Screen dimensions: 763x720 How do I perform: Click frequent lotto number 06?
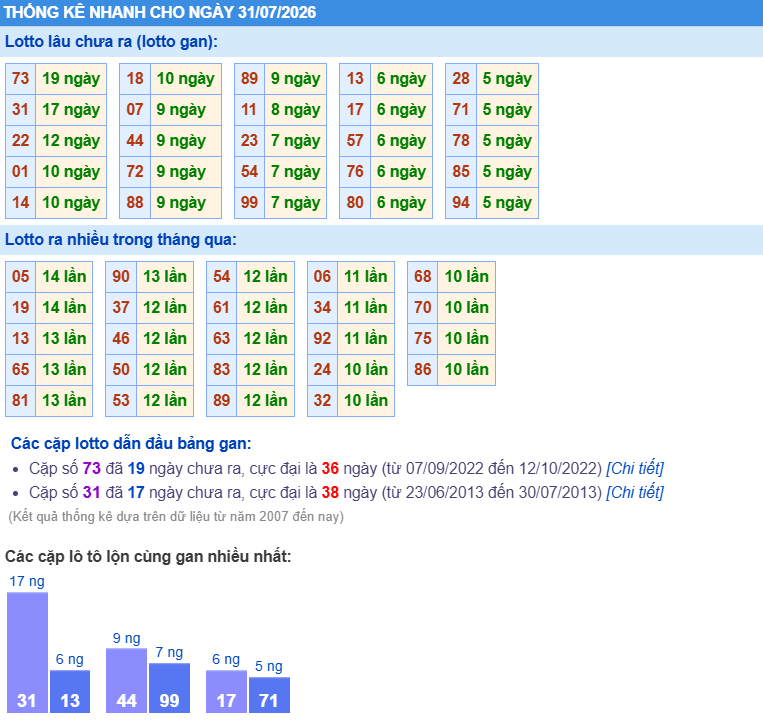click(x=322, y=276)
